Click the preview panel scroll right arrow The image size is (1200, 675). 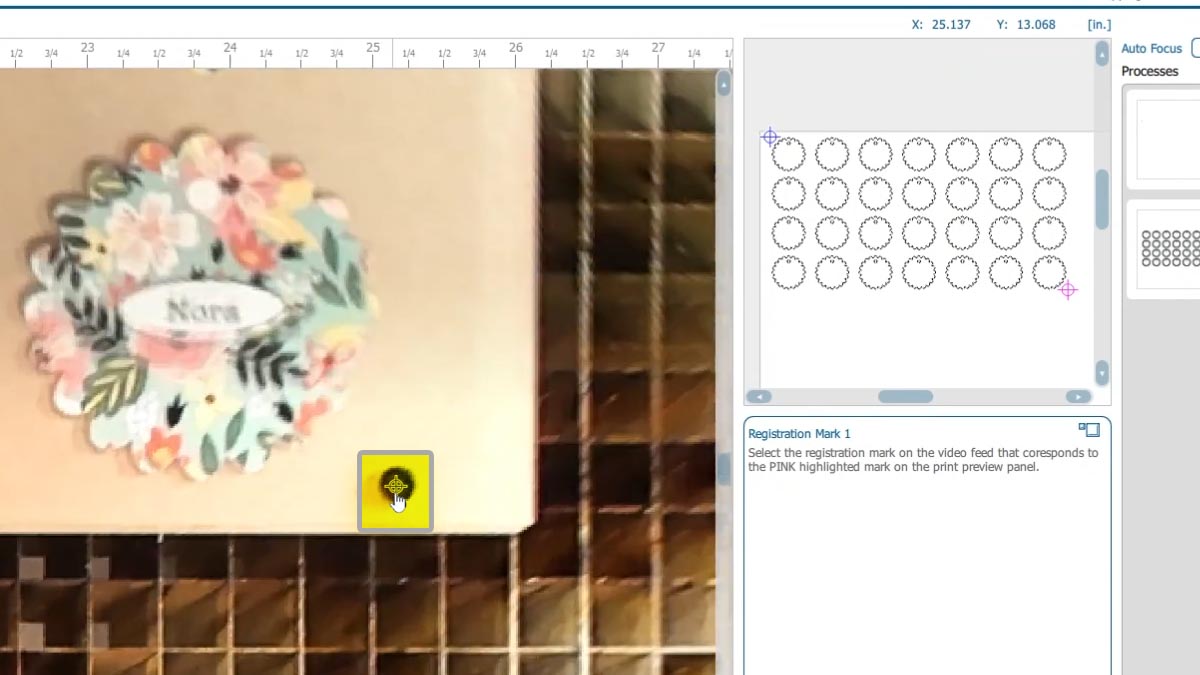click(1078, 397)
